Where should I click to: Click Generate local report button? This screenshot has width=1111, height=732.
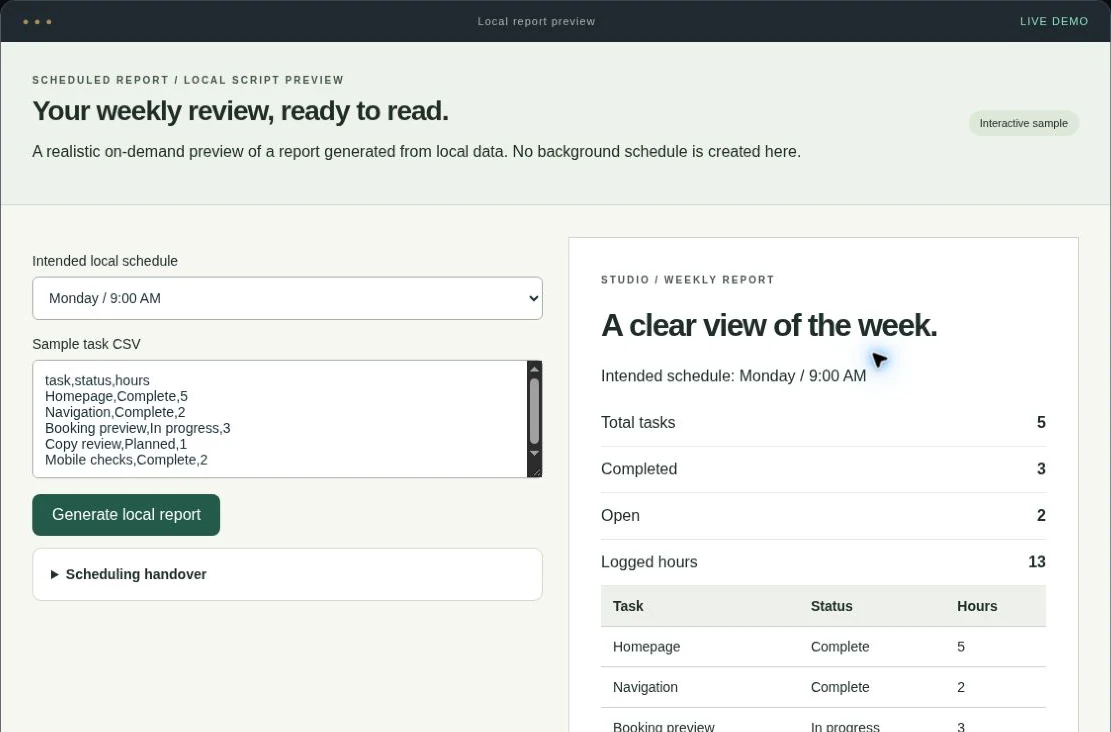(x=126, y=515)
